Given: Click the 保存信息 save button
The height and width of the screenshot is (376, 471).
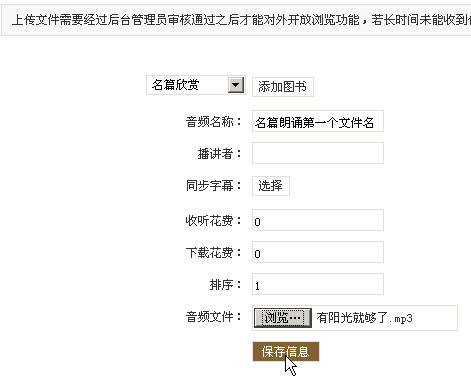Looking at the screenshot, I should tap(286, 352).
